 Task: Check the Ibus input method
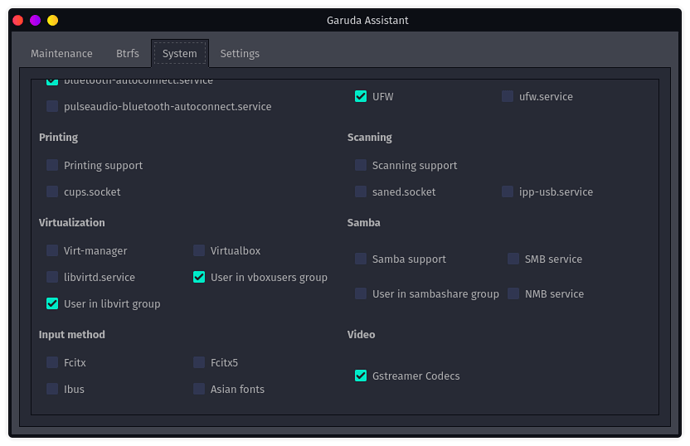52,388
